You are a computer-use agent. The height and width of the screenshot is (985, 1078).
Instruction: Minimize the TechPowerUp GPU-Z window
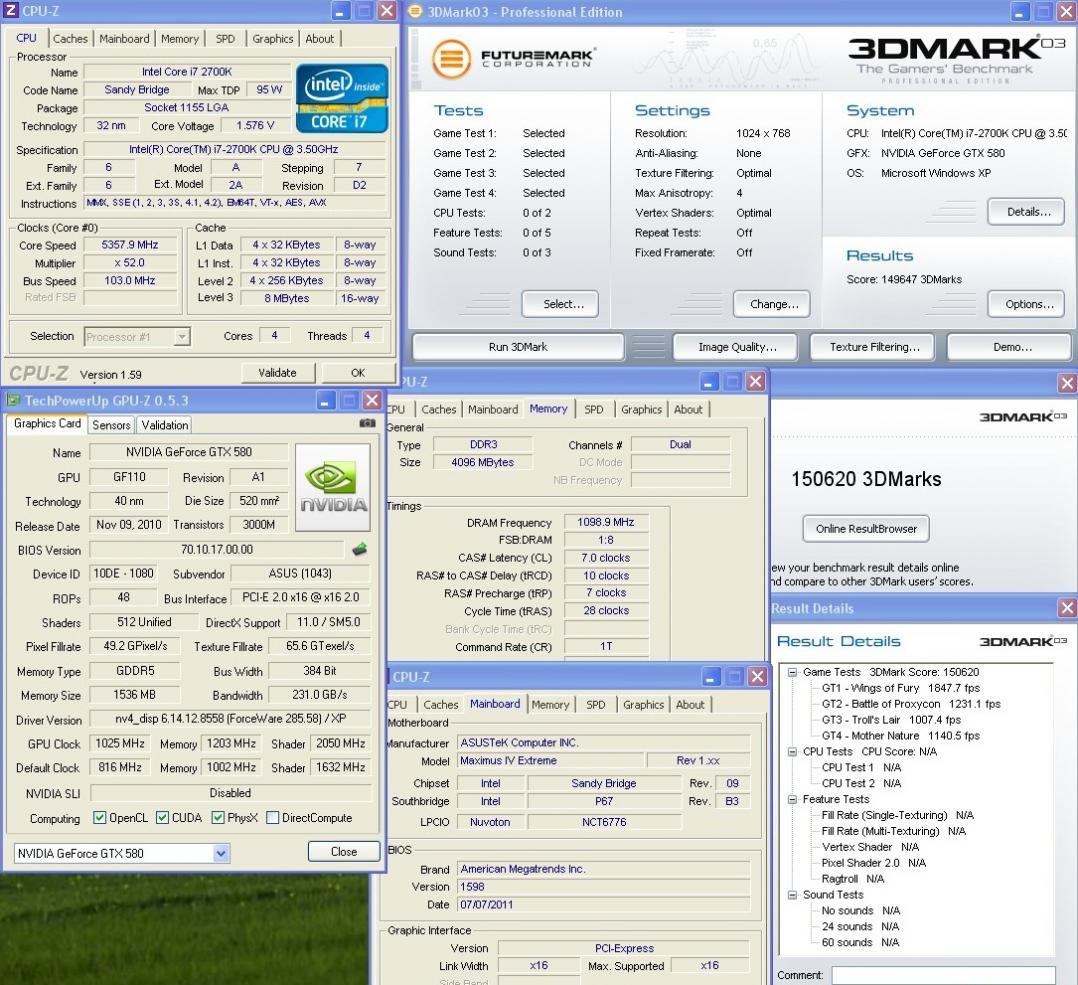coord(325,400)
